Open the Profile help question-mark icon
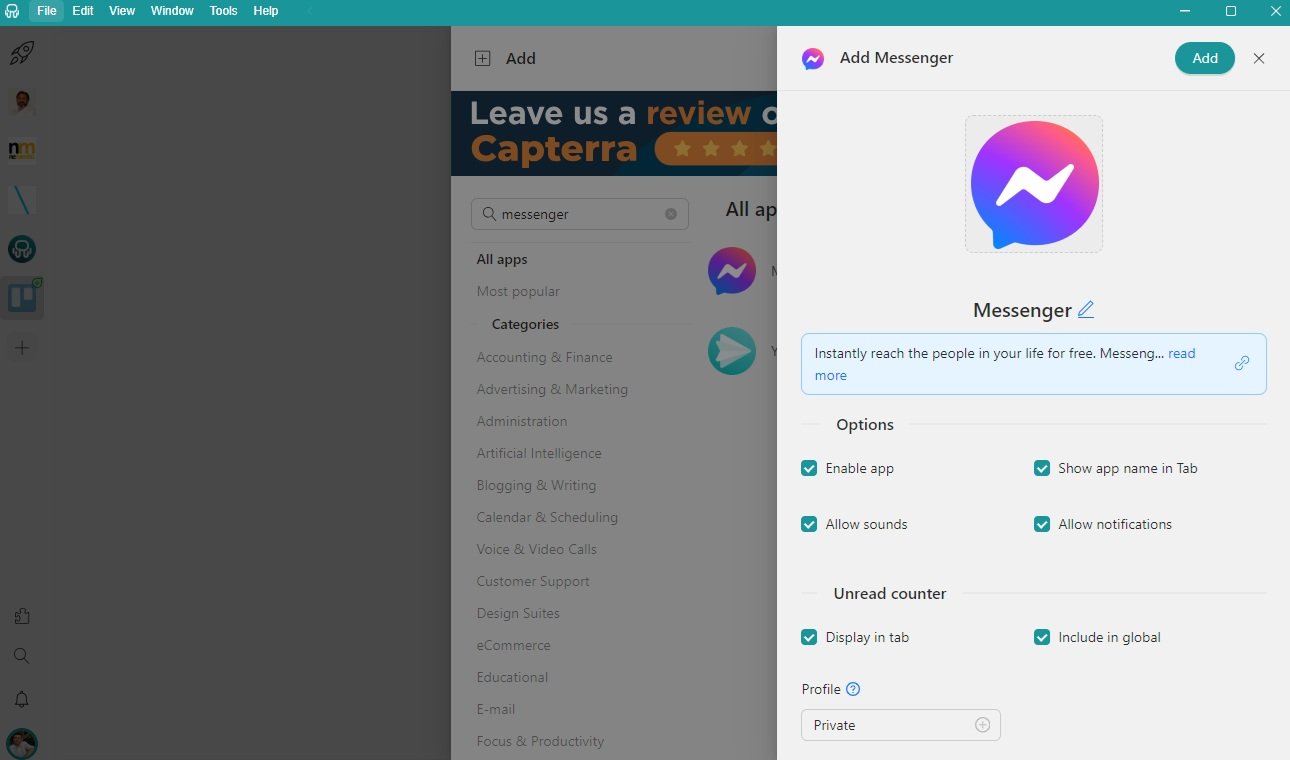1290x760 pixels. click(x=852, y=688)
